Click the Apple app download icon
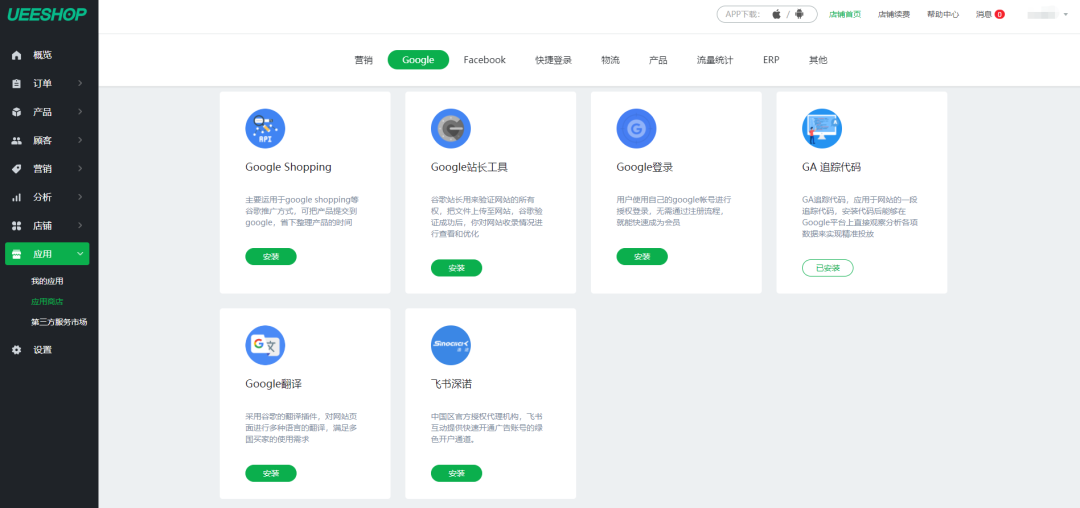Screen dimensions: 1080x508 776,14
